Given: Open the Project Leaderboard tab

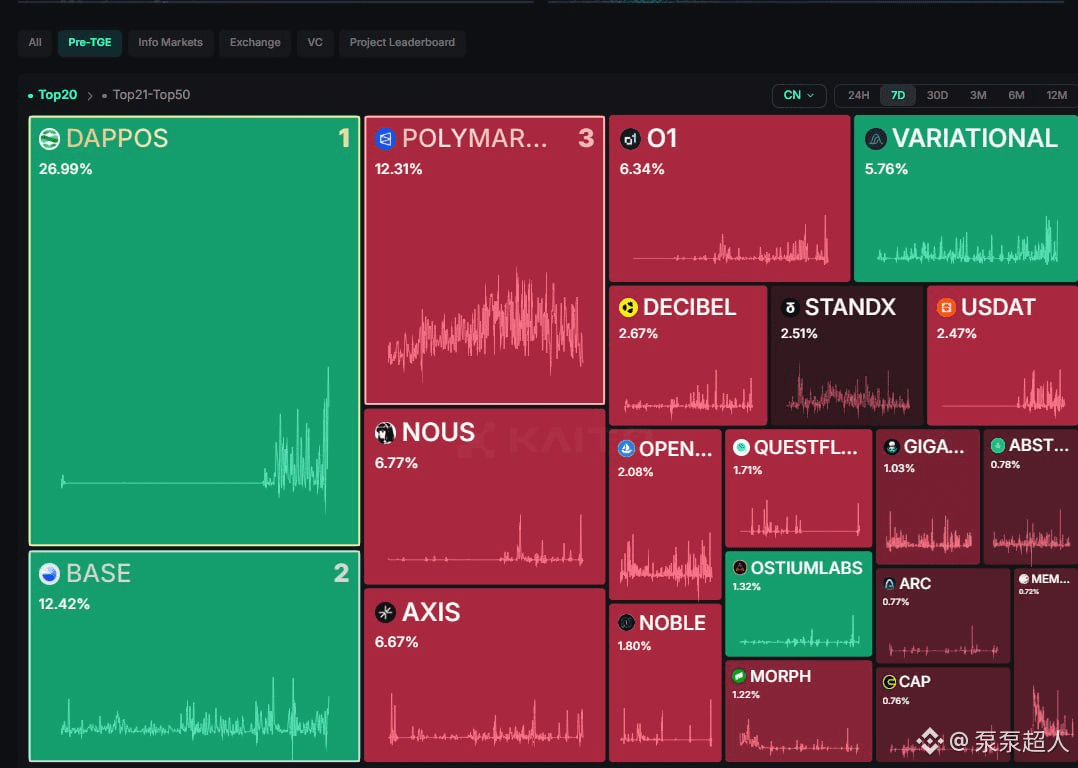Looking at the screenshot, I should pyautogui.click(x=402, y=43).
